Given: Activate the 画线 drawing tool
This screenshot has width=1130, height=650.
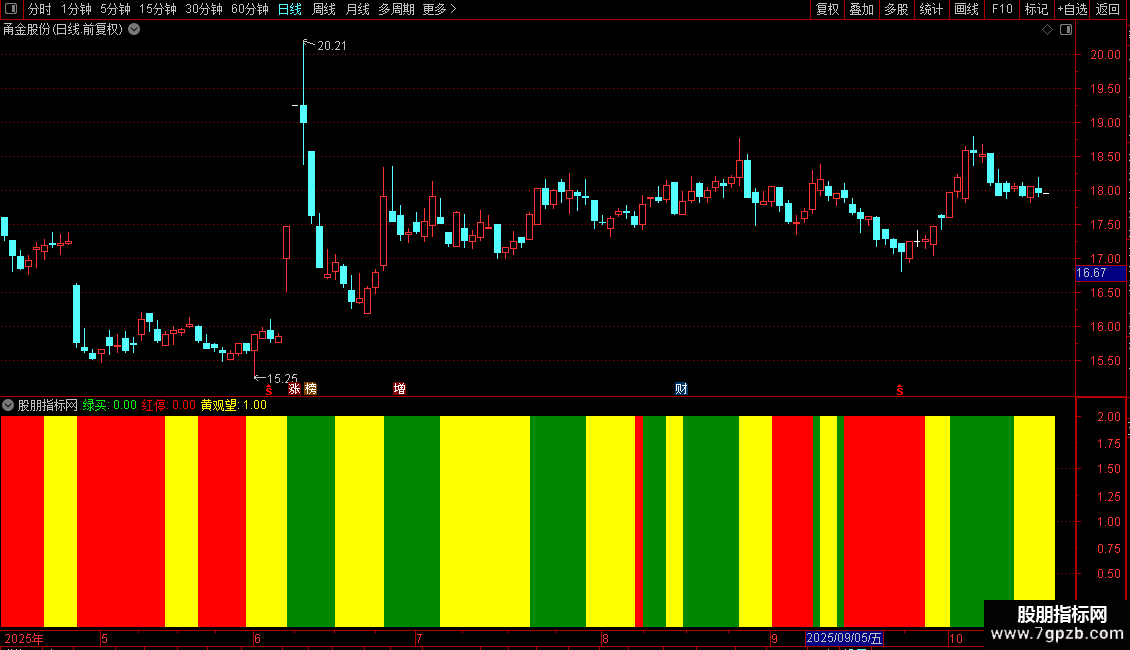Looking at the screenshot, I should pyautogui.click(x=966, y=9).
